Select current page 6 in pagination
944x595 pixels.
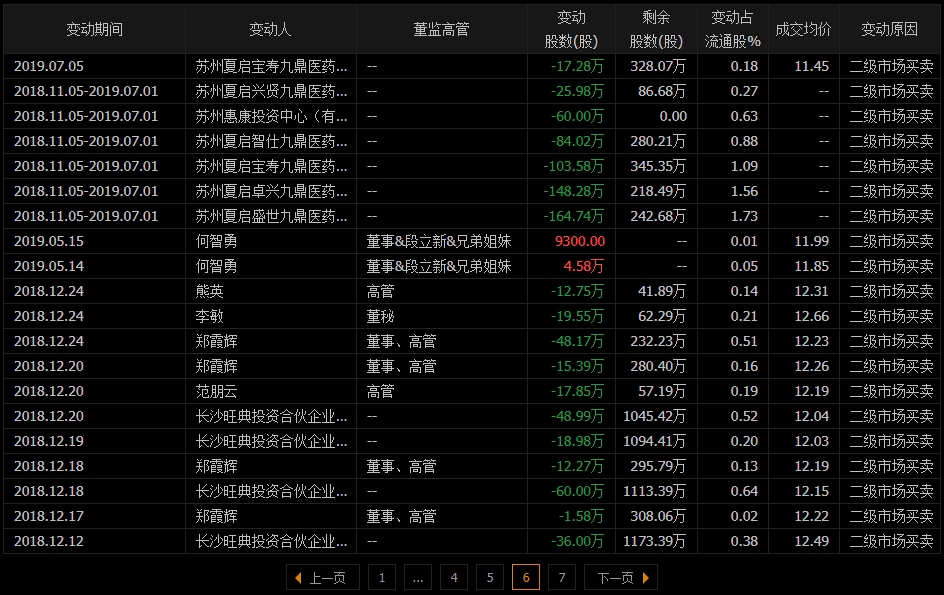tap(526, 578)
